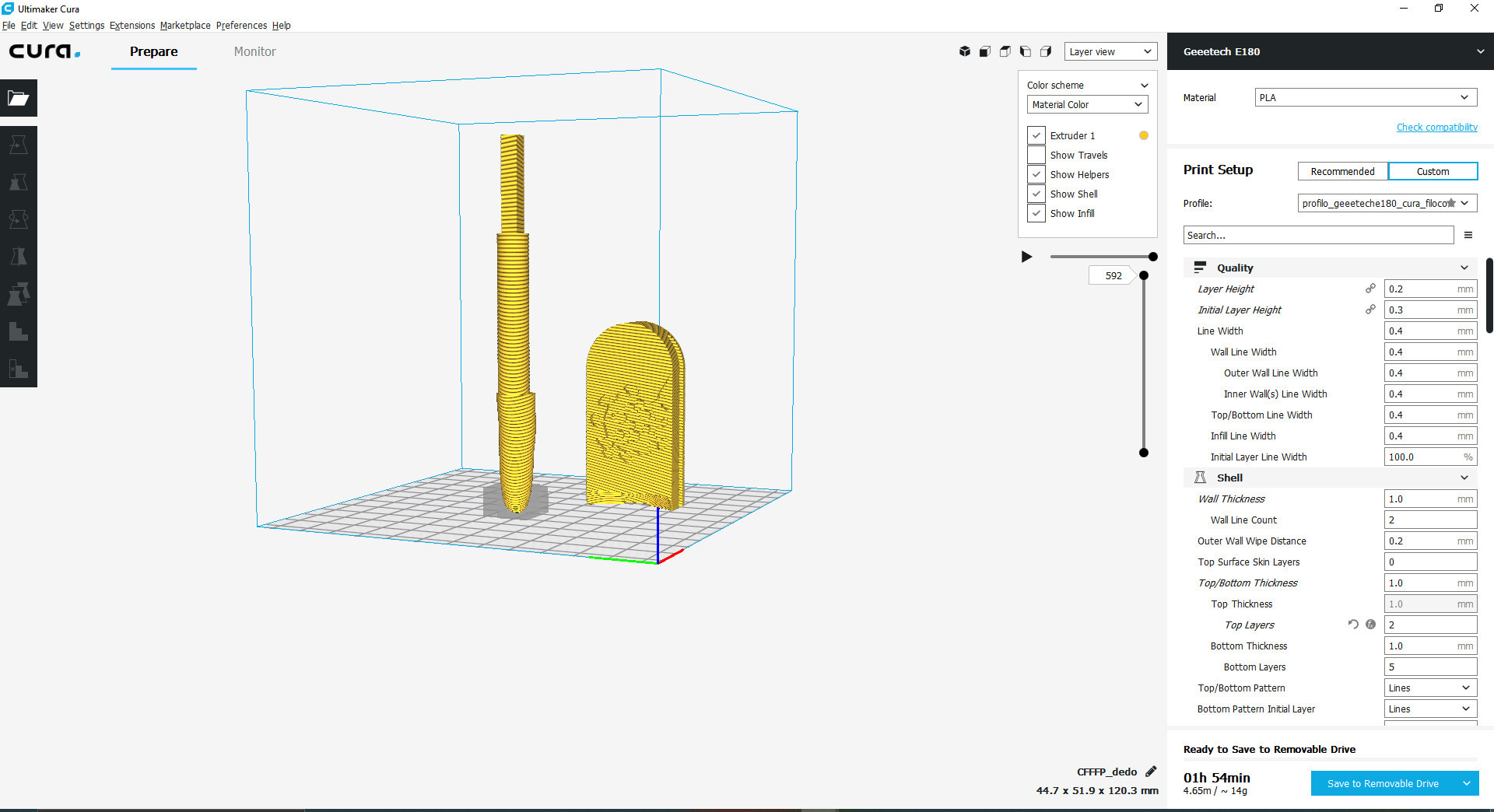The height and width of the screenshot is (812, 1494).
Task: Open the Extensions menu
Action: (x=132, y=25)
